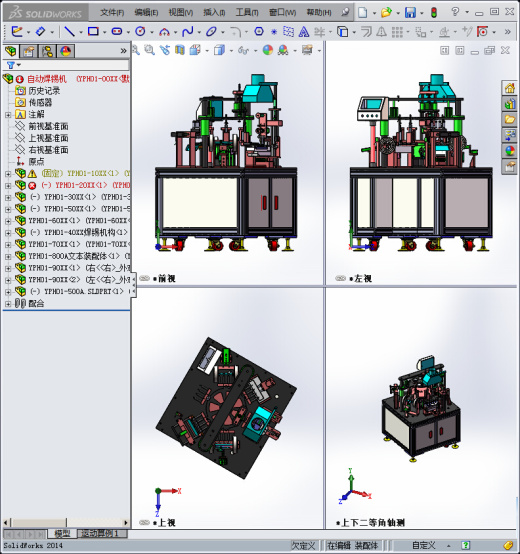Screen dimensions: 520x554
Task: Choose the Polygon sketch tool
Action: (x=259, y=31)
